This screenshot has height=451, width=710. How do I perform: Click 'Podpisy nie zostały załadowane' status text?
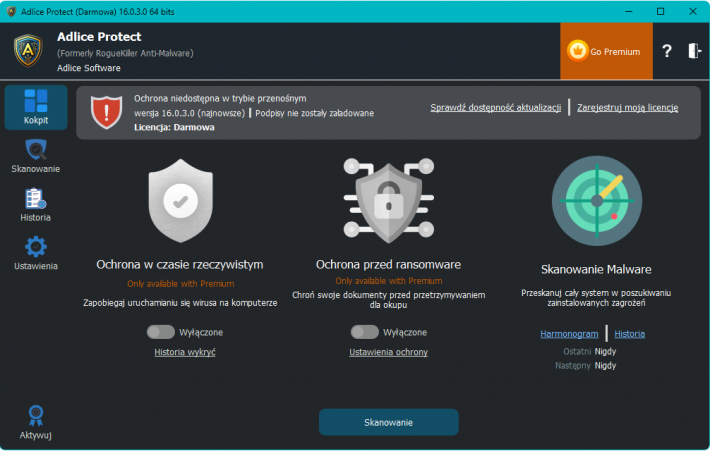tap(314, 113)
